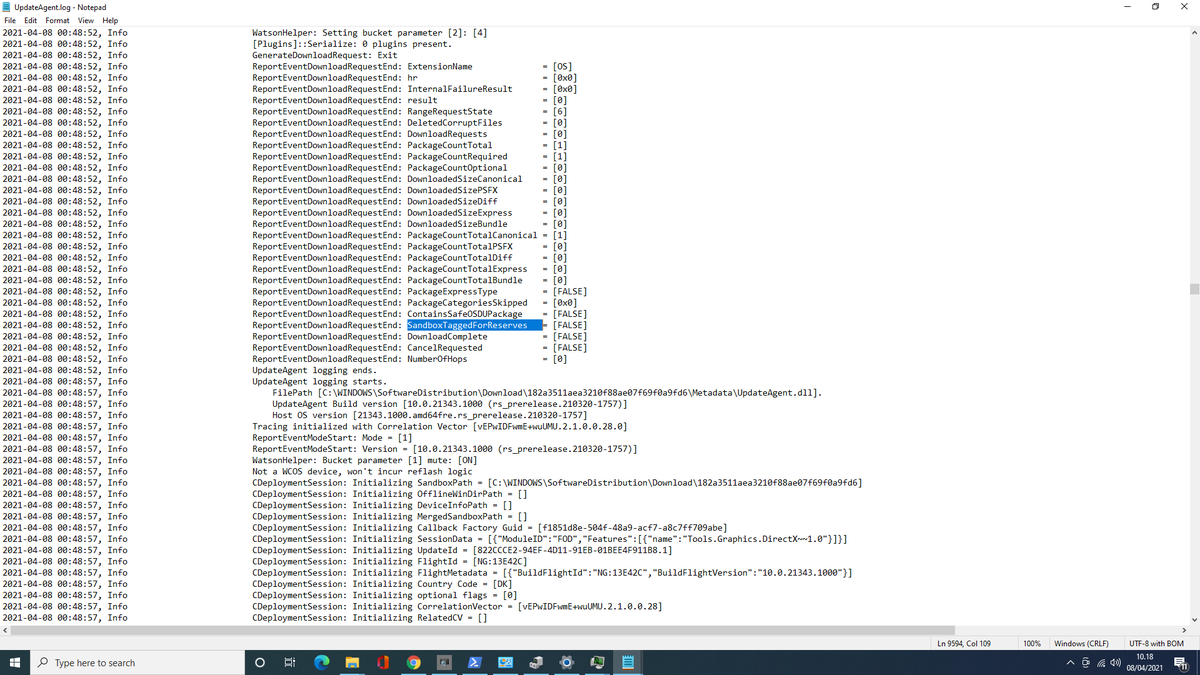The height and width of the screenshot is (675, 1200).
Task: Launch Microsoft Edge from the taskbar
Action: tap(322, 662)
